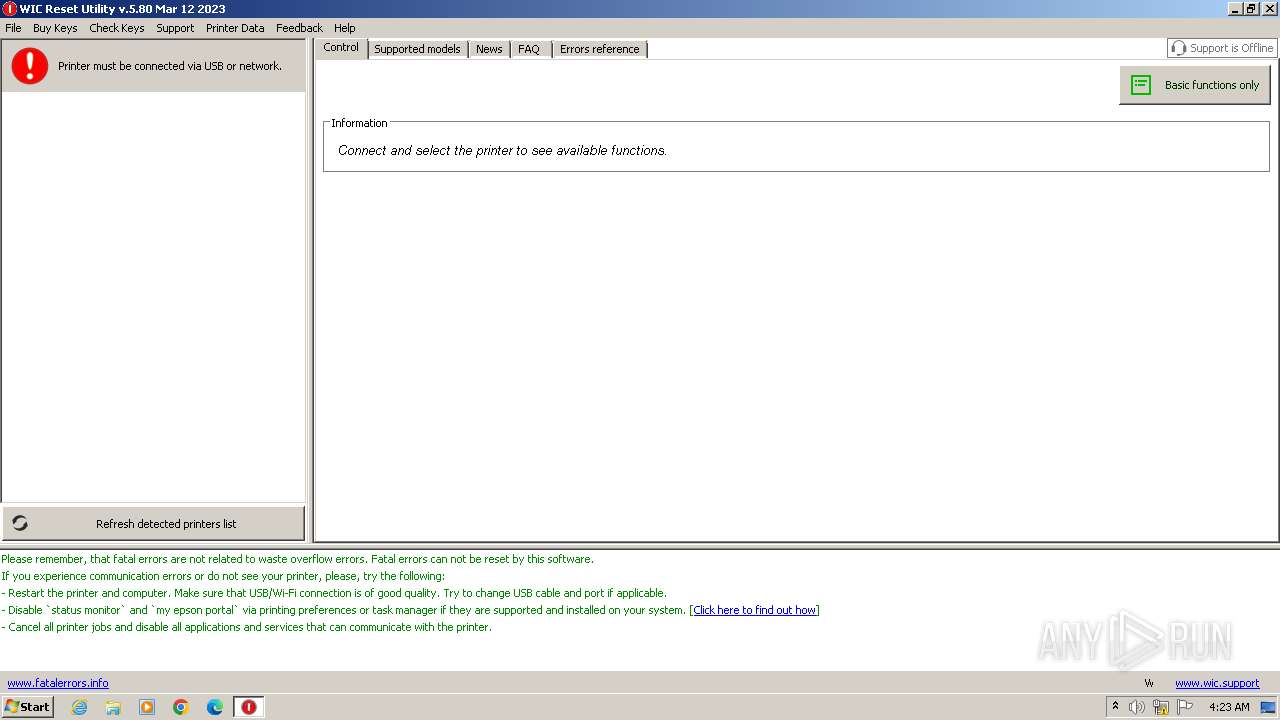Open the Windows Start menu

(28, 706)
